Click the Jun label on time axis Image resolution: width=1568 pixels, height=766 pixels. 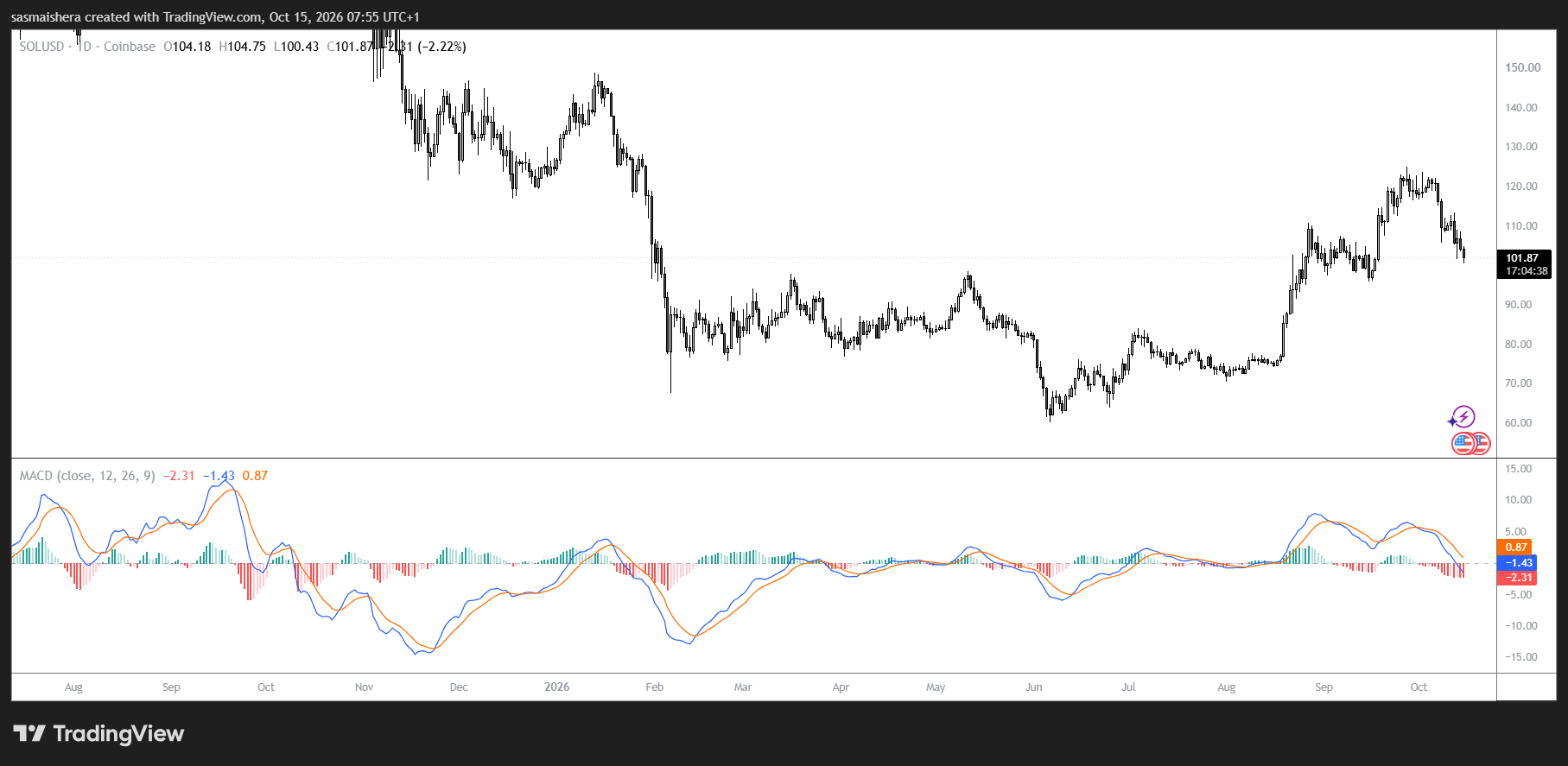(1034, 687)
